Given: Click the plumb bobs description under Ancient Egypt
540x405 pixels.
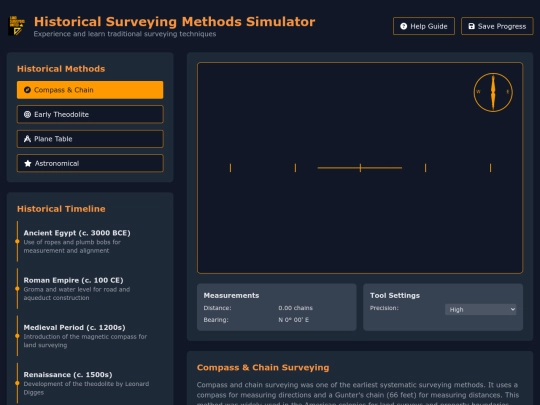Looking at the screenshot, I should (x=72, y=246).
